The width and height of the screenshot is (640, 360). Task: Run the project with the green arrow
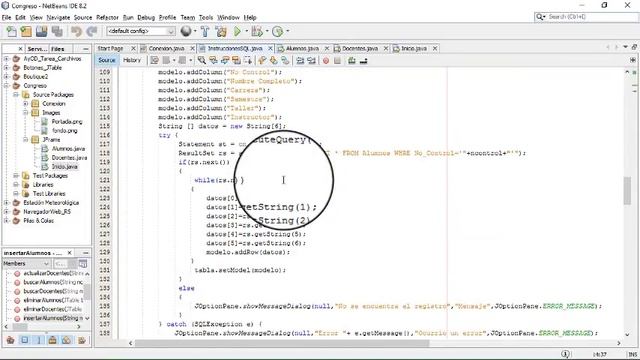click(237, 31)
